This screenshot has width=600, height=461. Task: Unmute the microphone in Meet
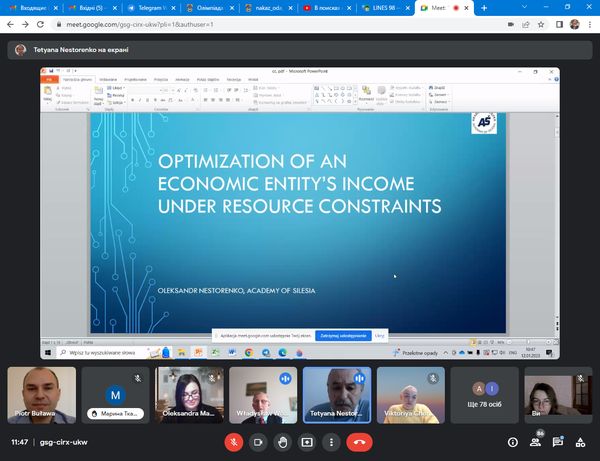(233, 442)
